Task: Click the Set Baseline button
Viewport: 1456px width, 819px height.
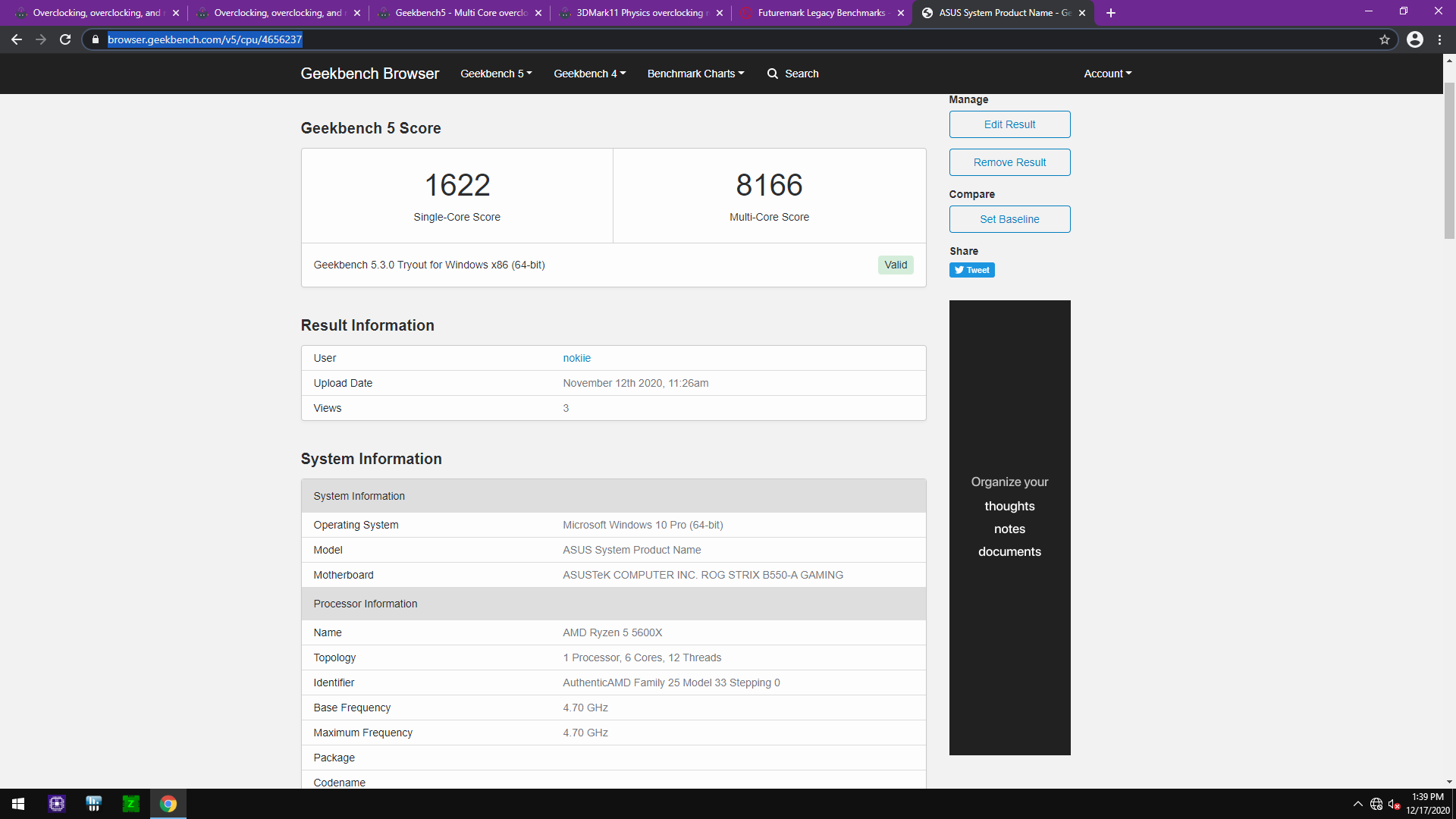Action: point(1009,219)
